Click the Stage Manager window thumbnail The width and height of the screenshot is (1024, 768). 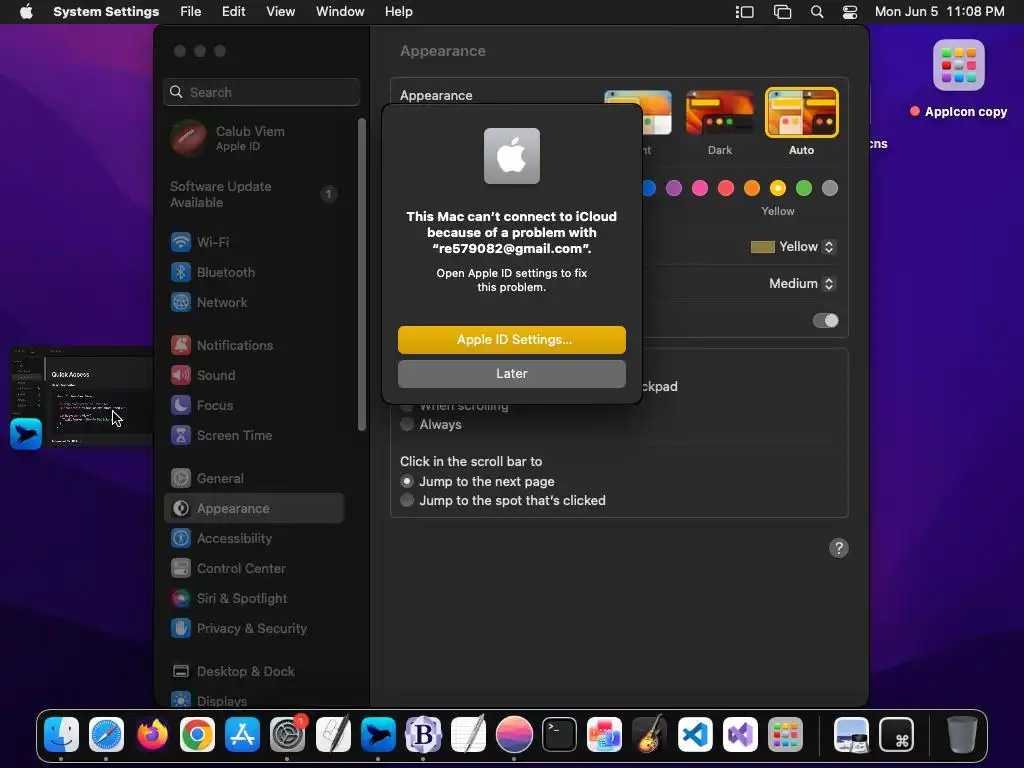click(82, 397)
